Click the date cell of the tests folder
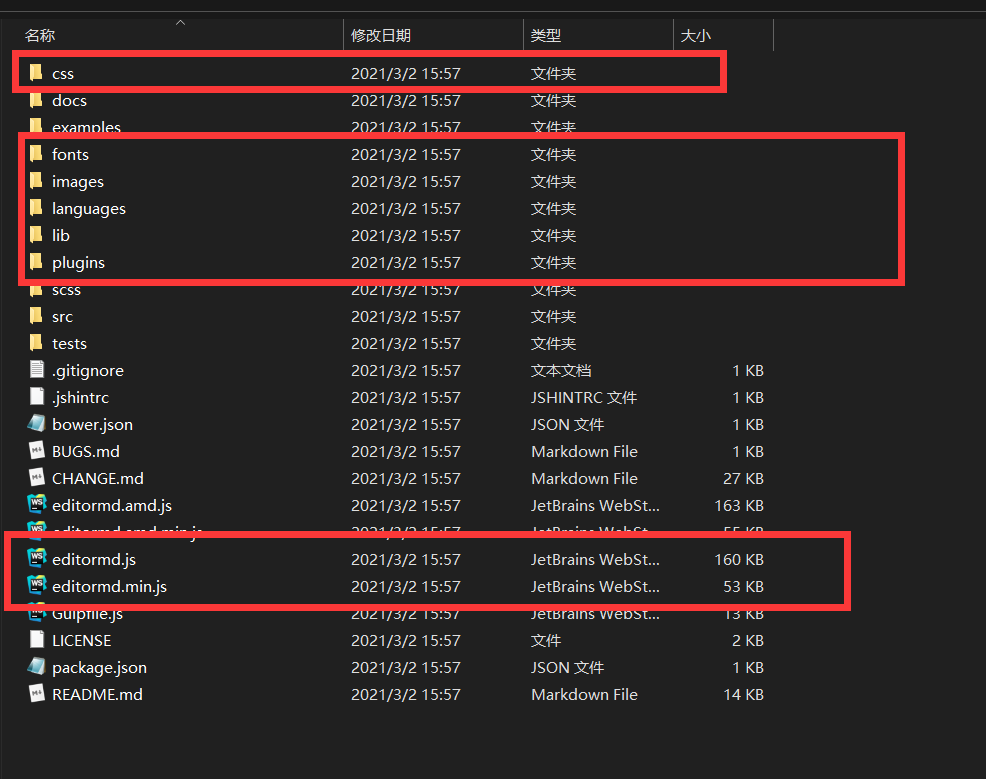 (406, 344)
